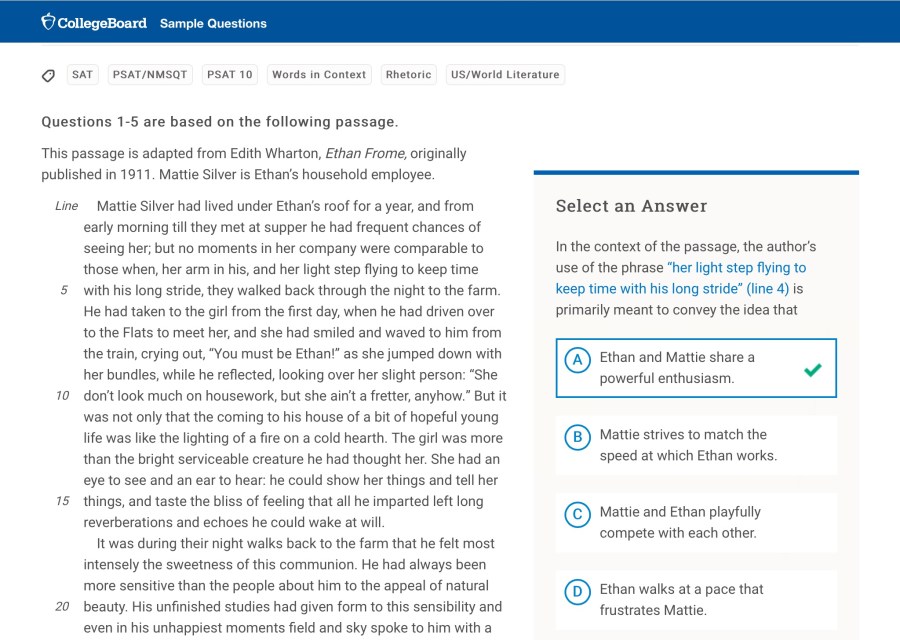Select "Mattie strives to match the speed" answer
This screenshot has height=640, width=900.
(688, 445)
